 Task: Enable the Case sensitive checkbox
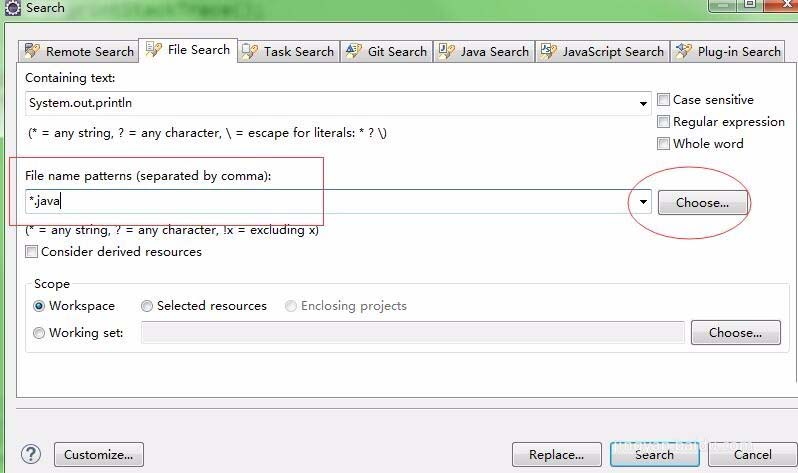pos(664,100)
